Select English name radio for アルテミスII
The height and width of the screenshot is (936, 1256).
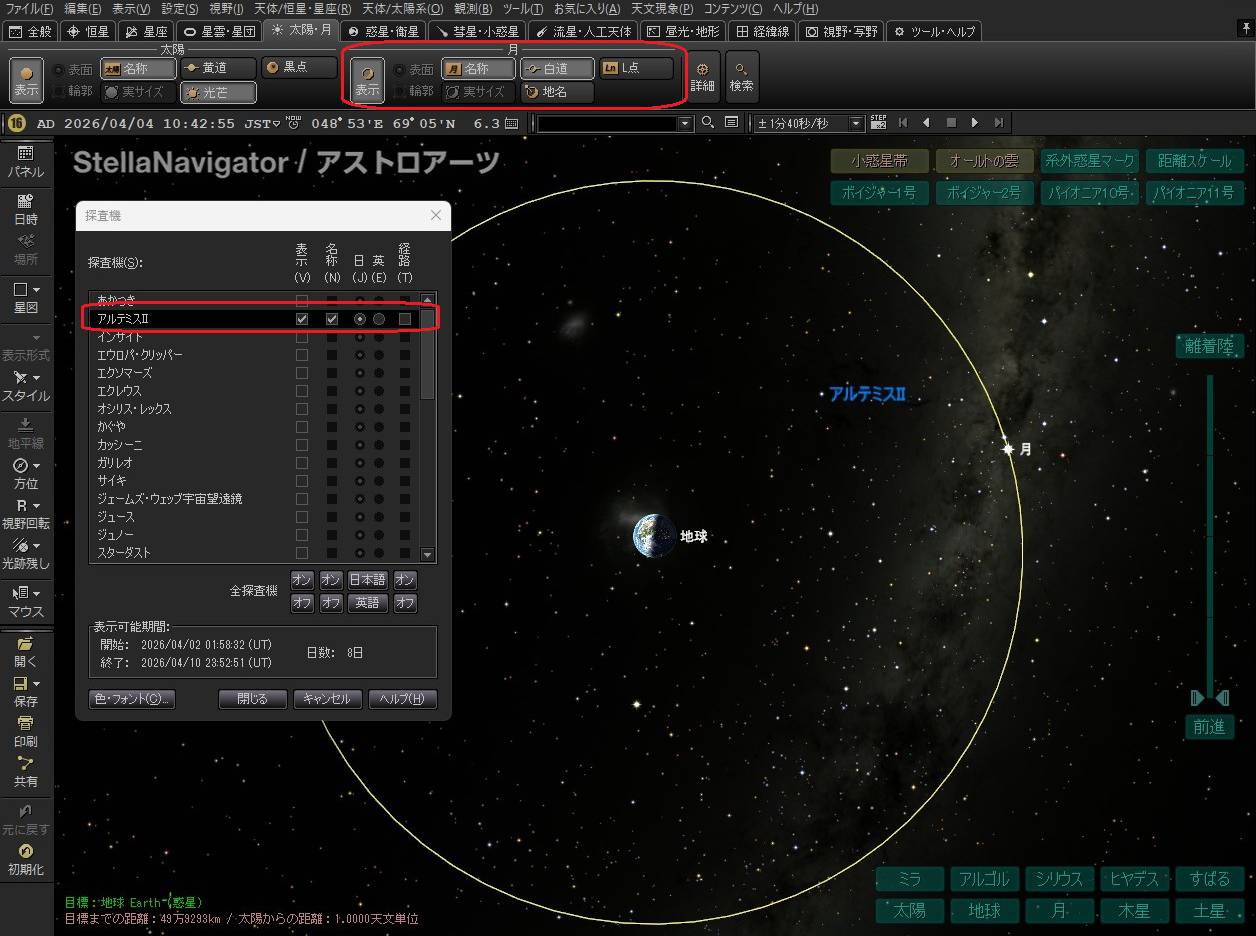pos(379,319)
